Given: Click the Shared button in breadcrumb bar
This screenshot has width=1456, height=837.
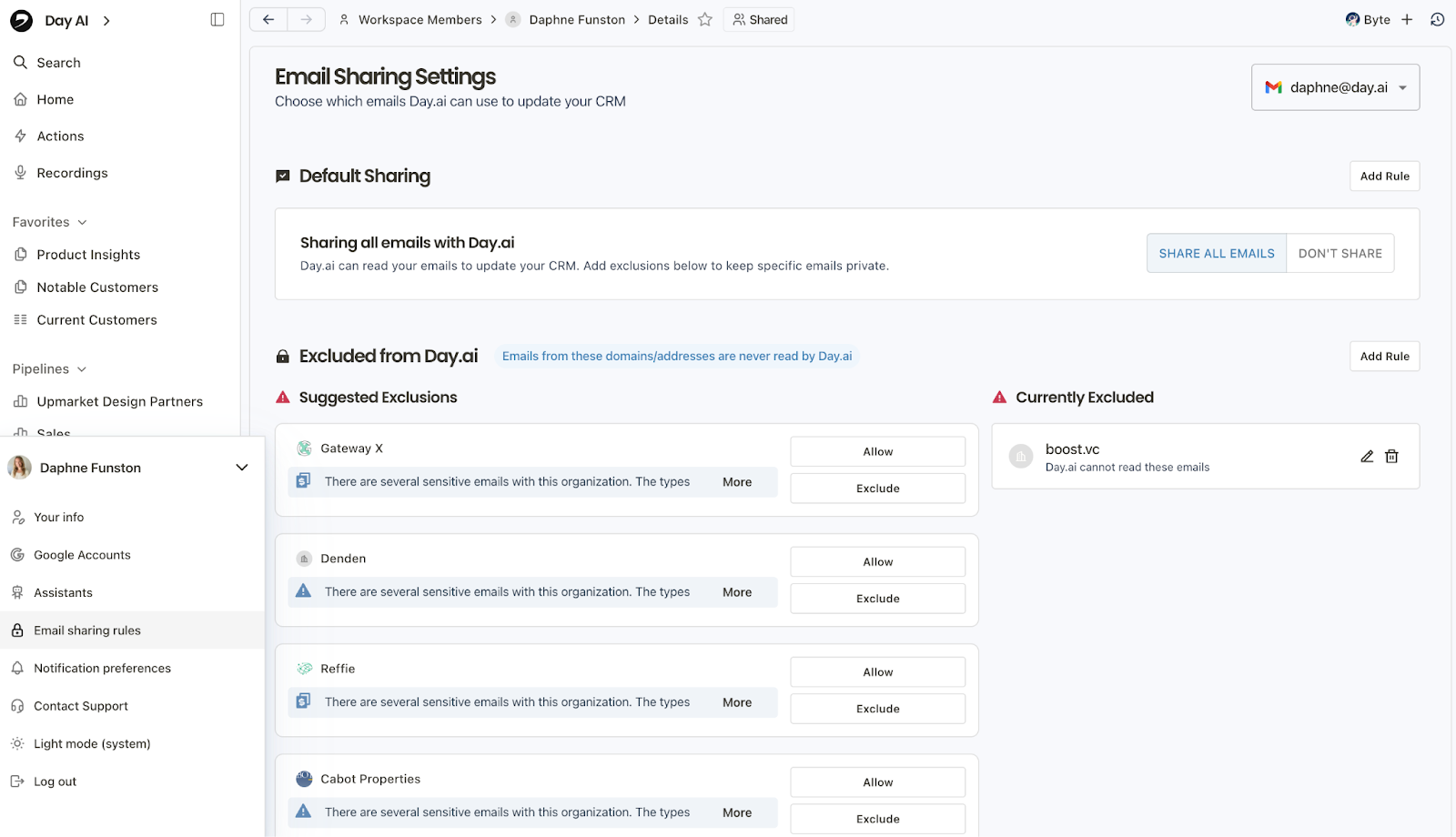Looking at the screenshot, I should pos(759,19).
